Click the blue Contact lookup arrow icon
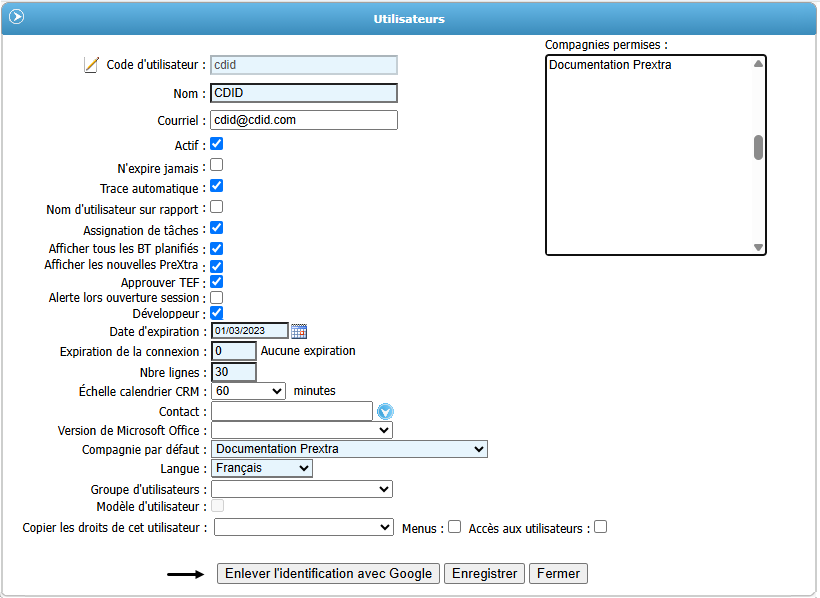 (x=385, y=412)
